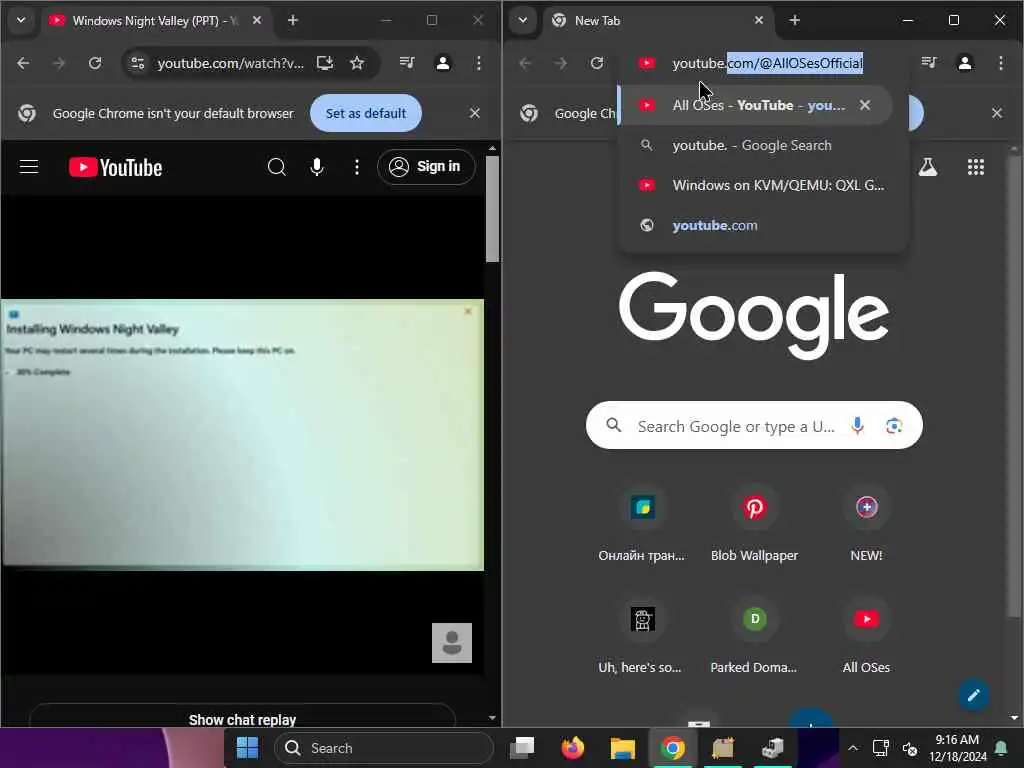Click Show chat replay button

[242, 720]
